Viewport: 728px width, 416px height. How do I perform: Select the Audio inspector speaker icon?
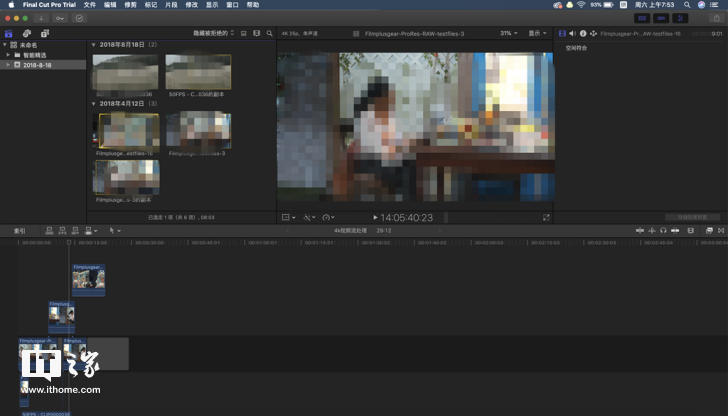coord(572,33)
